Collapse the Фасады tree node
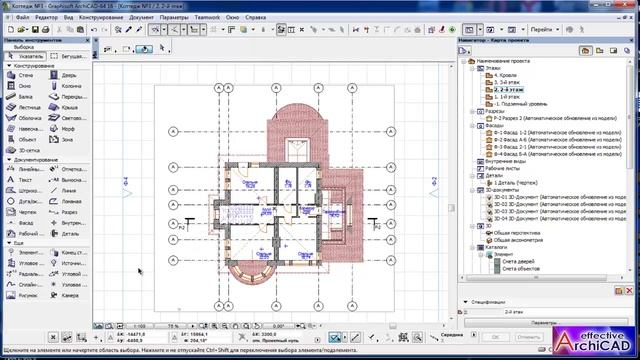This screenshot has height=360, width=640. click(x=472, y=126)
